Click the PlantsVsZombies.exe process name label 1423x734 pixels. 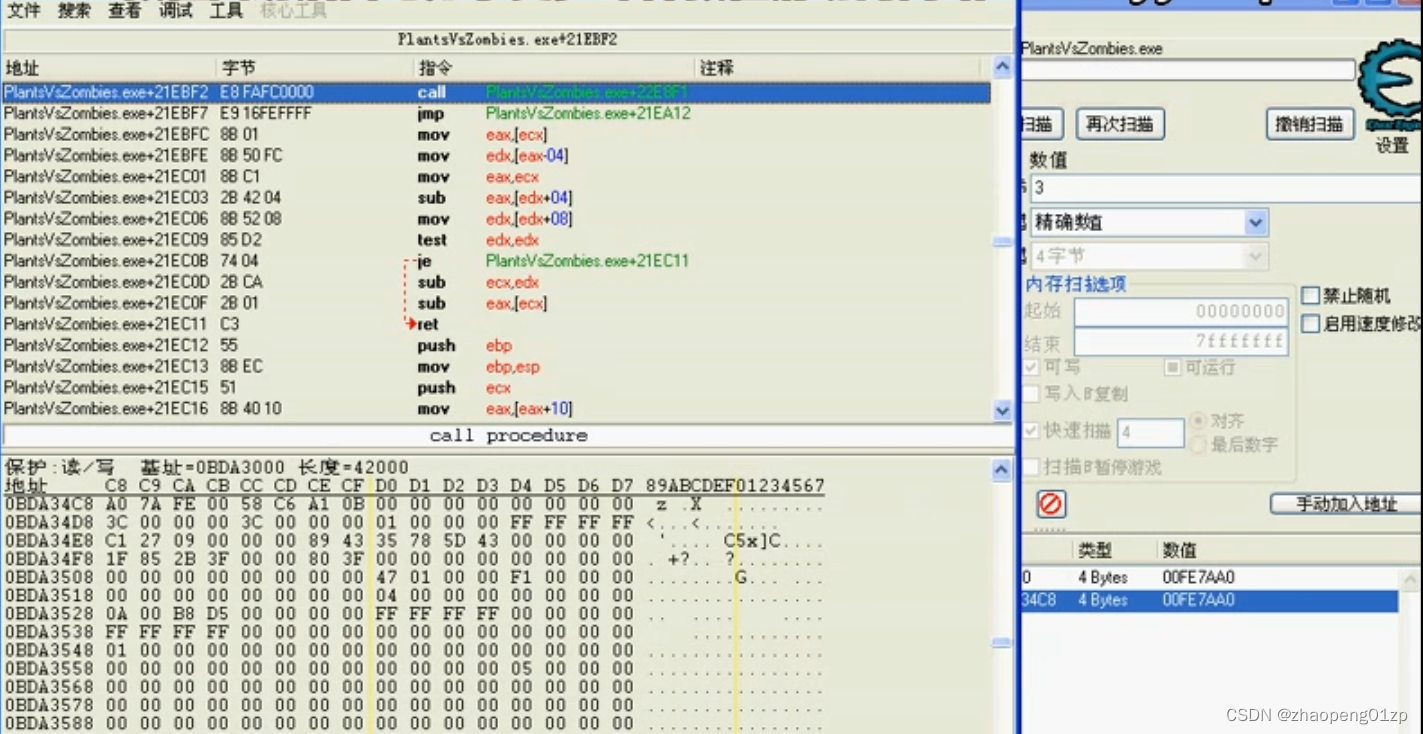click(1092, 48)
